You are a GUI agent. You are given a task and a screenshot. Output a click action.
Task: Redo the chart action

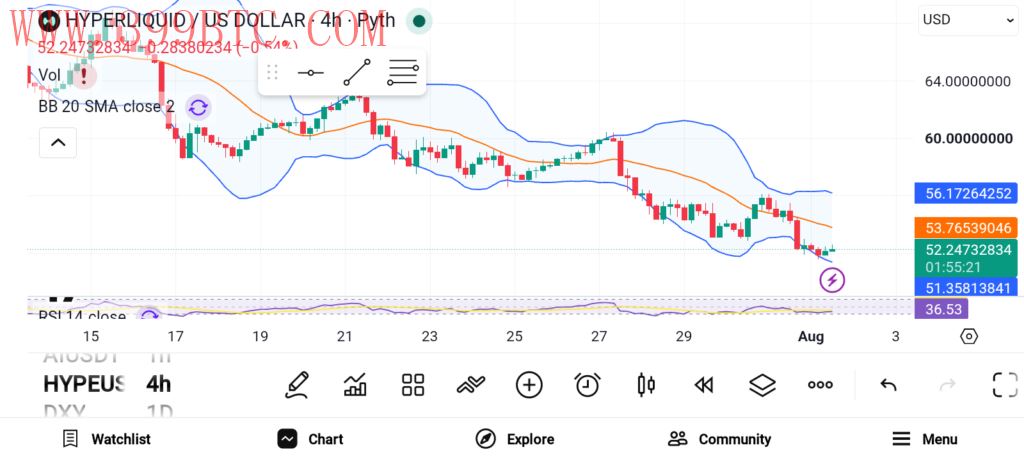[948, 385]
